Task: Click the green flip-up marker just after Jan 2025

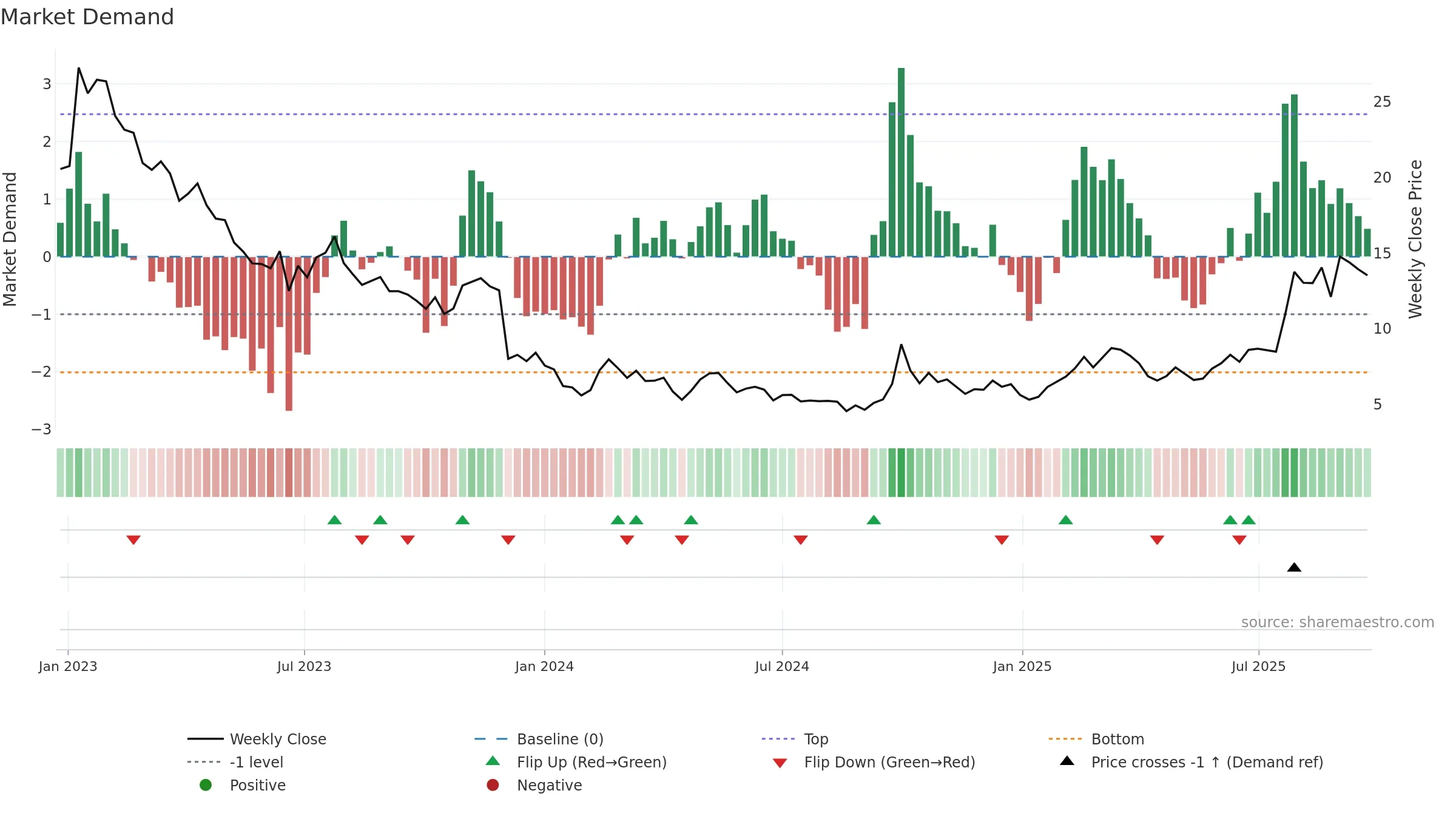Action: (1065, 520)
